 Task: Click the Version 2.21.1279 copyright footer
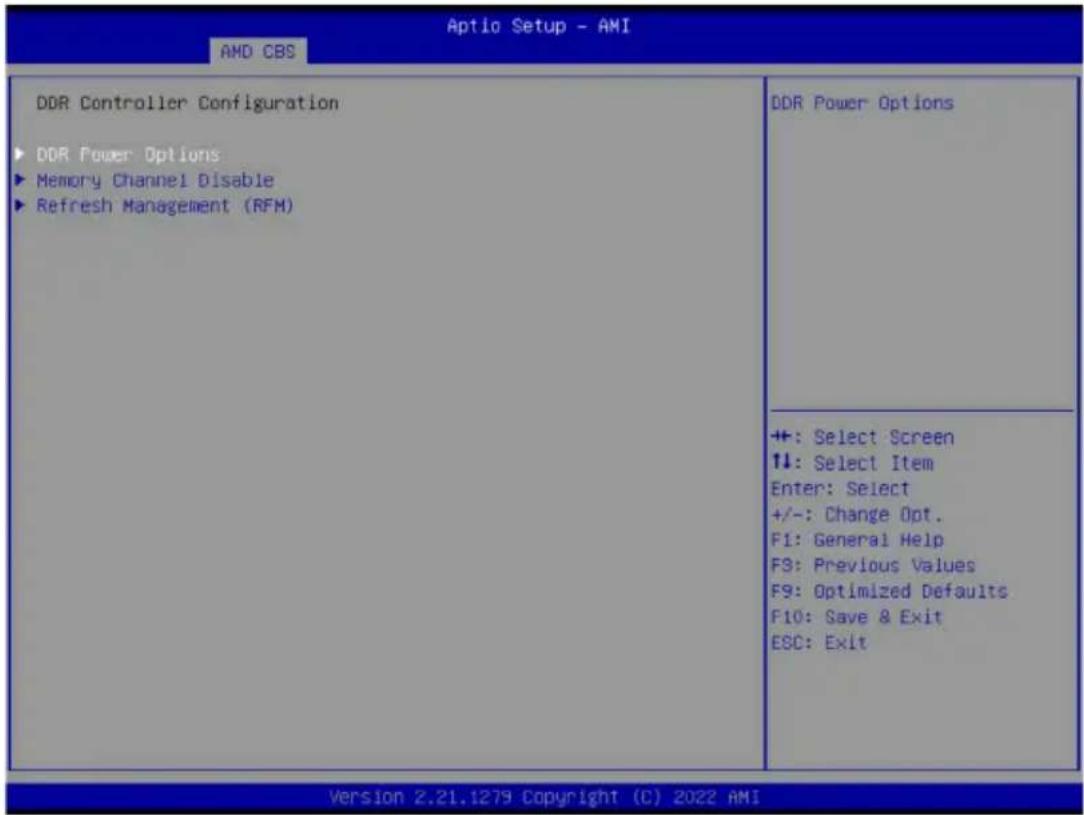pos(544,797)
